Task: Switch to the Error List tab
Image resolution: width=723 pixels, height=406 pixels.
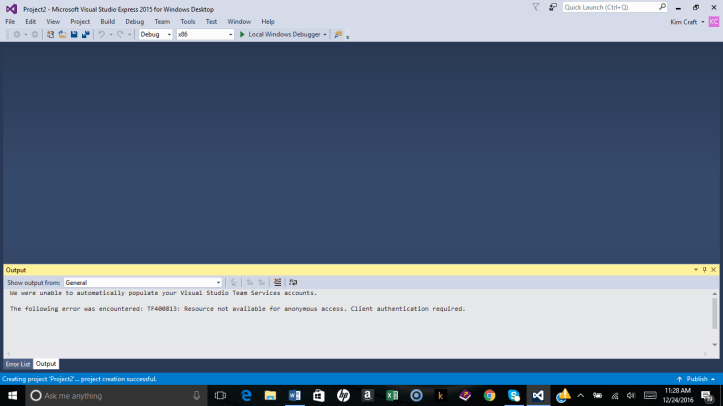Action: coord(18,364)
